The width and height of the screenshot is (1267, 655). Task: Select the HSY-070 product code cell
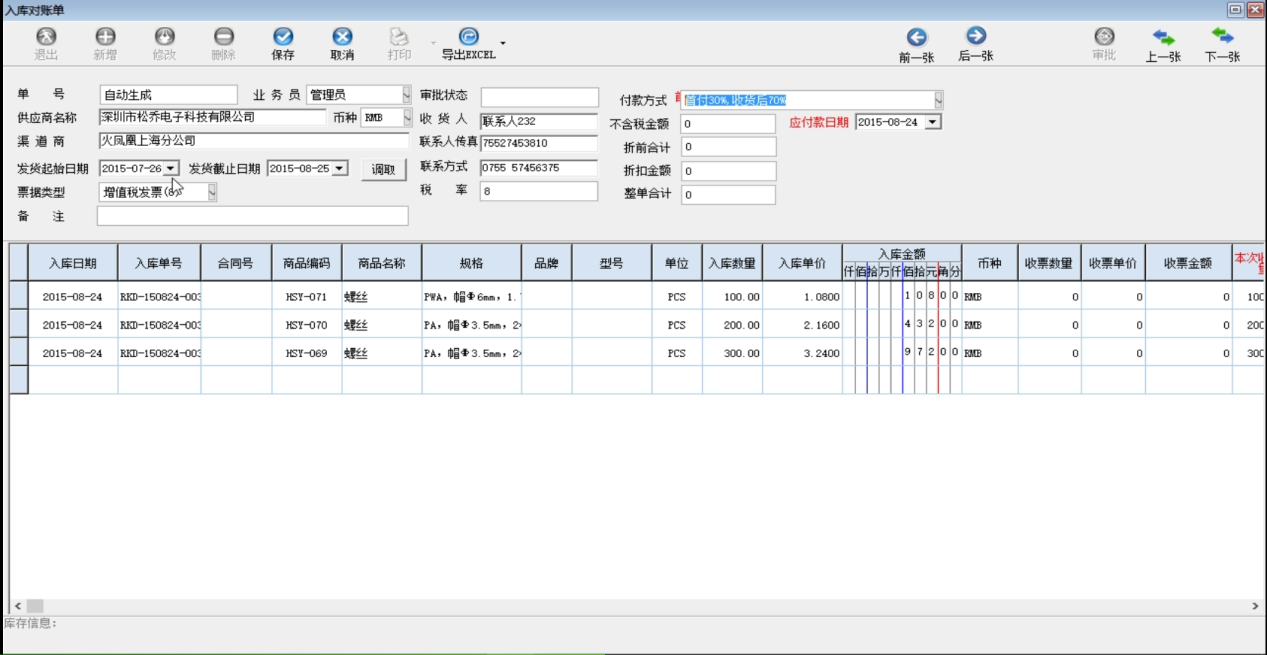coord(307,325)
